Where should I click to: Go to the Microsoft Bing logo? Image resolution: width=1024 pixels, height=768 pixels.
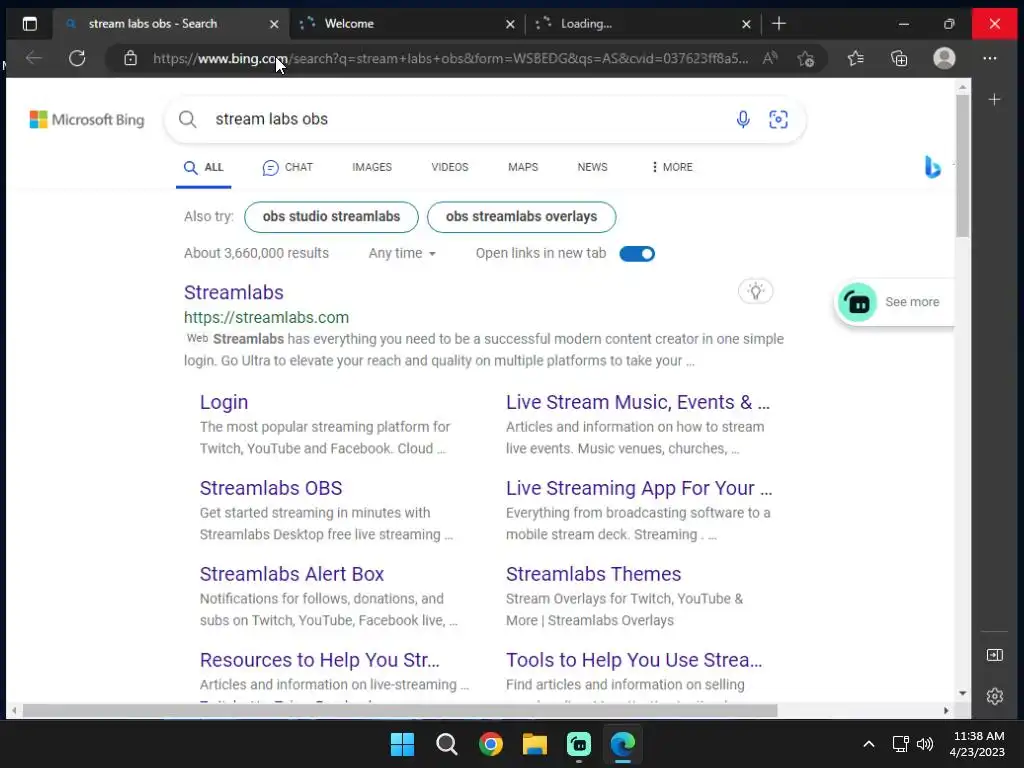coord(87,120)
